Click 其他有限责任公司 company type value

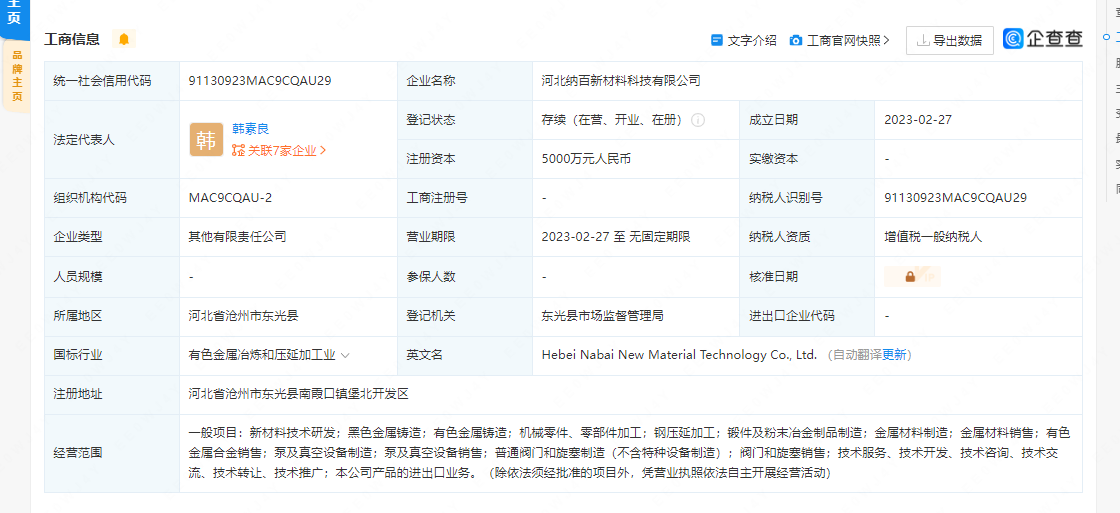point(237,237)
